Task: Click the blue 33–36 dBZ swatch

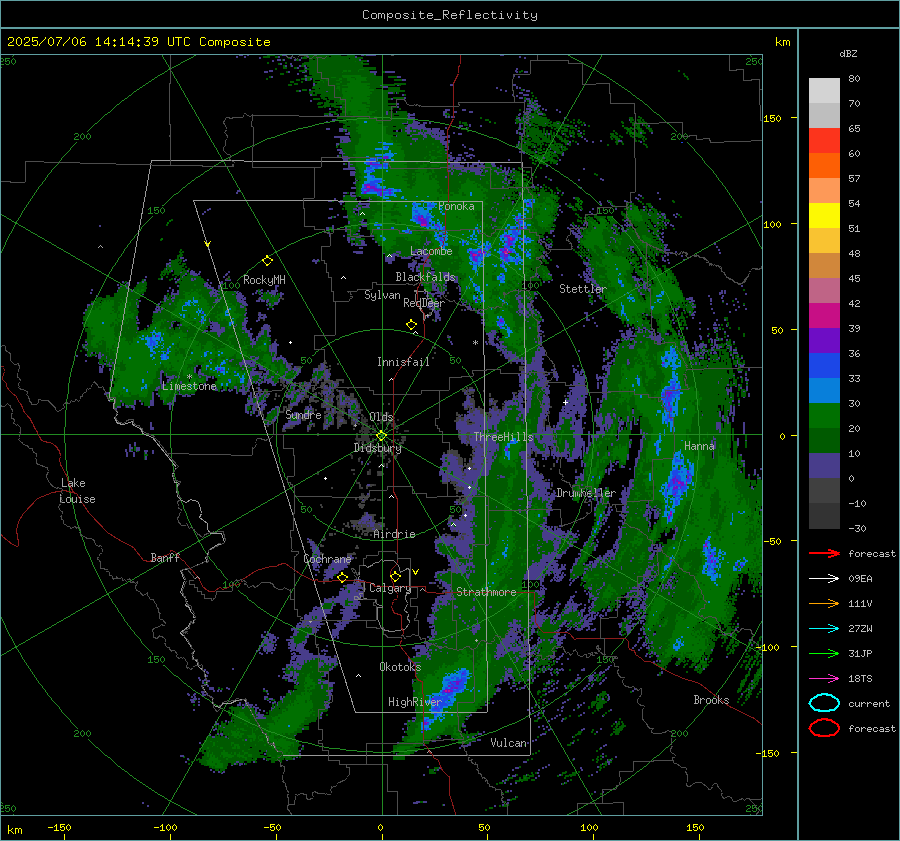Action: click(x=824, y=365)
